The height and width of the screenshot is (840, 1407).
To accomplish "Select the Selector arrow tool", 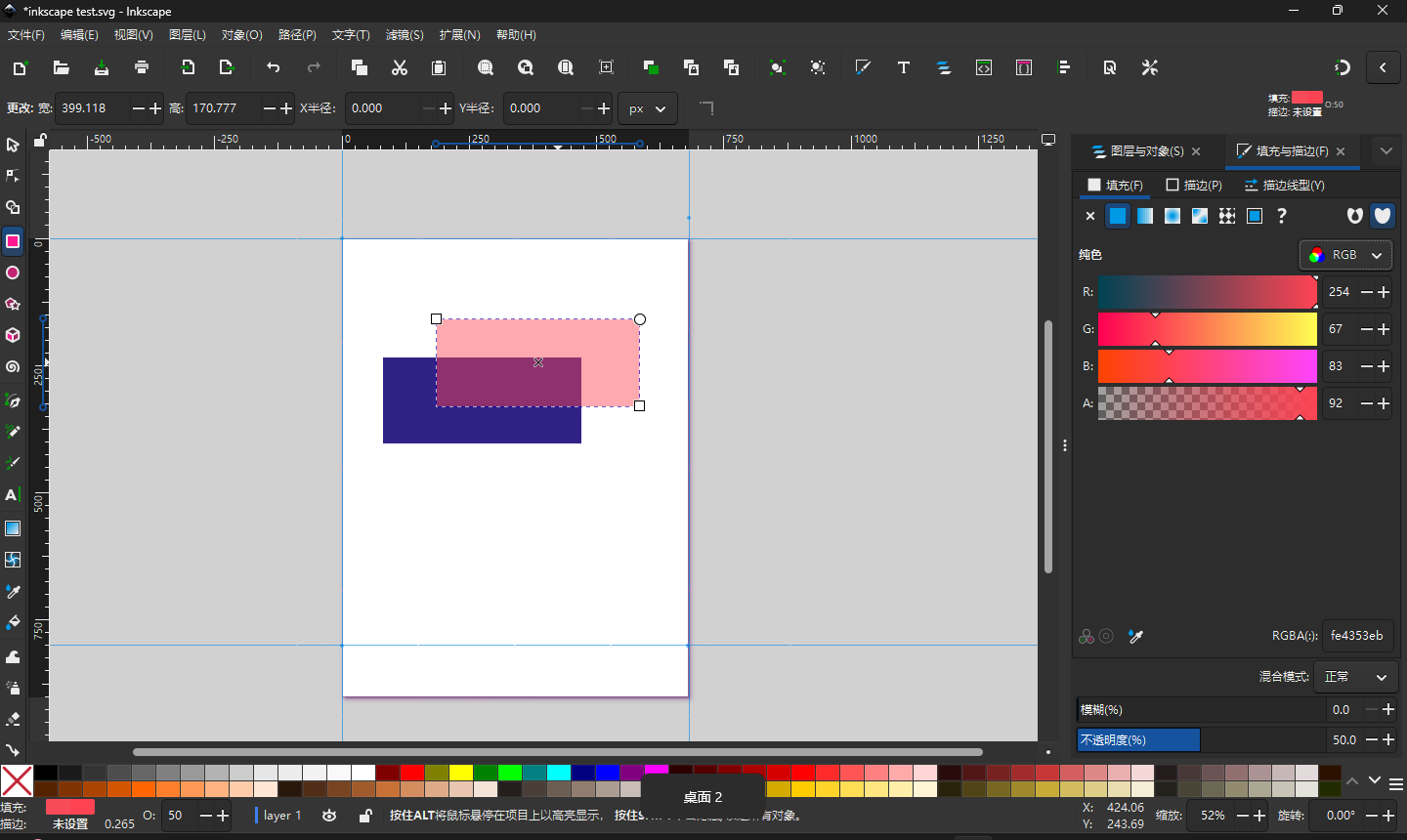I will point(13,145).
